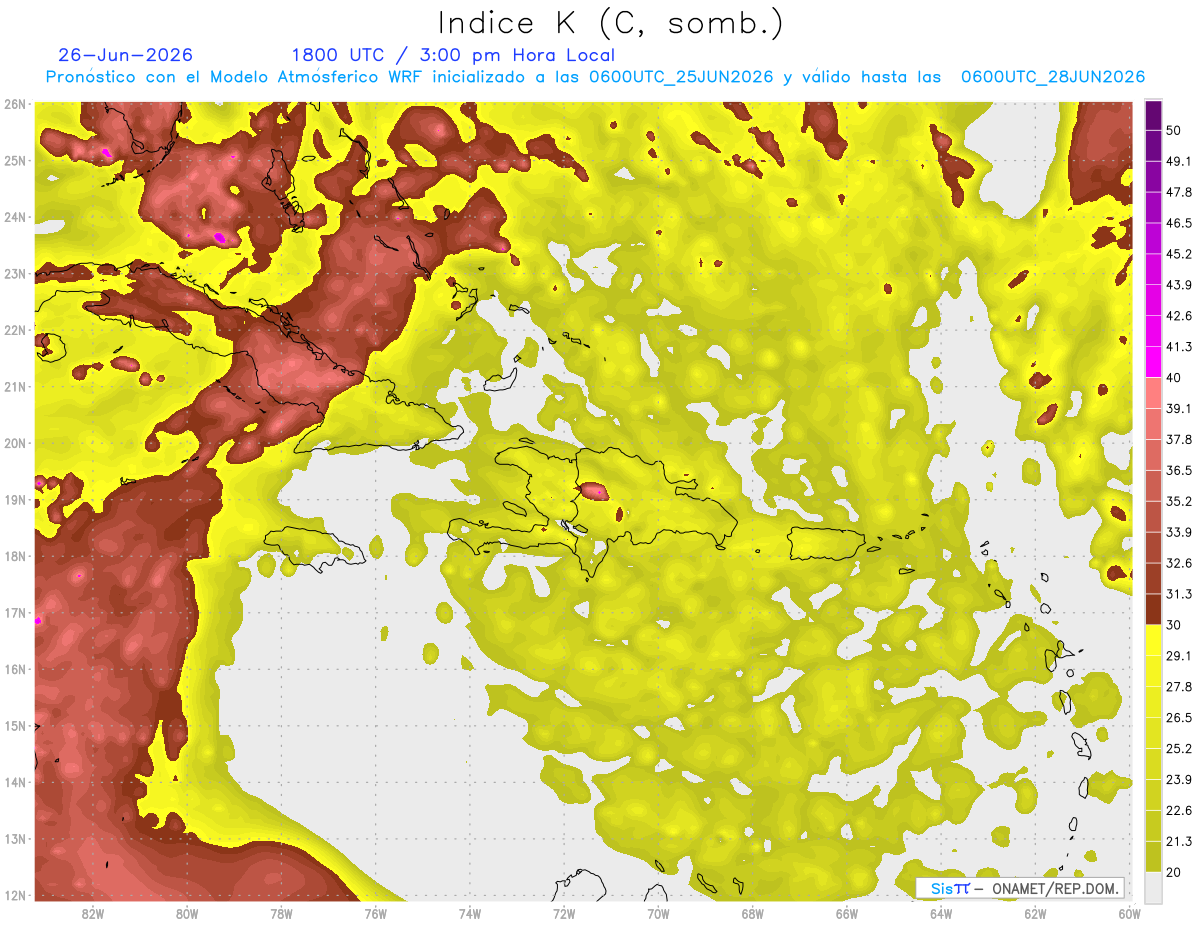This screenshot has height=927, width=1200.
Task: Click the "12N" latitude axis label
Action: tap(16, 895)
